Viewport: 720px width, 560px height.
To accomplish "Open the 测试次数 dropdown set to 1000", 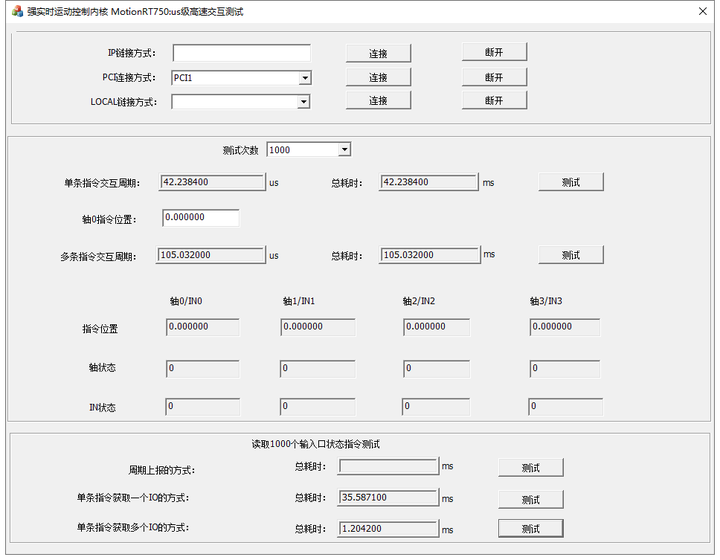I will click(x=344, y=150).
